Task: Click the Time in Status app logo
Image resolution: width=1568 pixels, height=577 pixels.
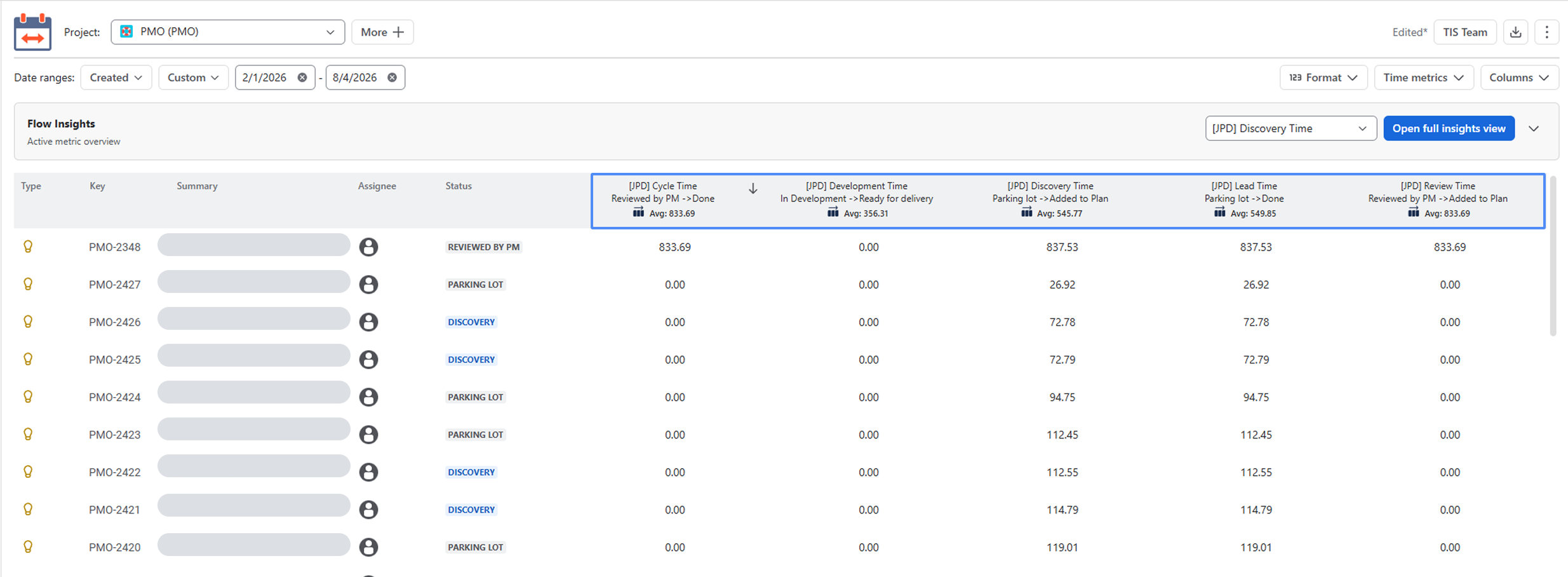Action: tap(32, 32)
